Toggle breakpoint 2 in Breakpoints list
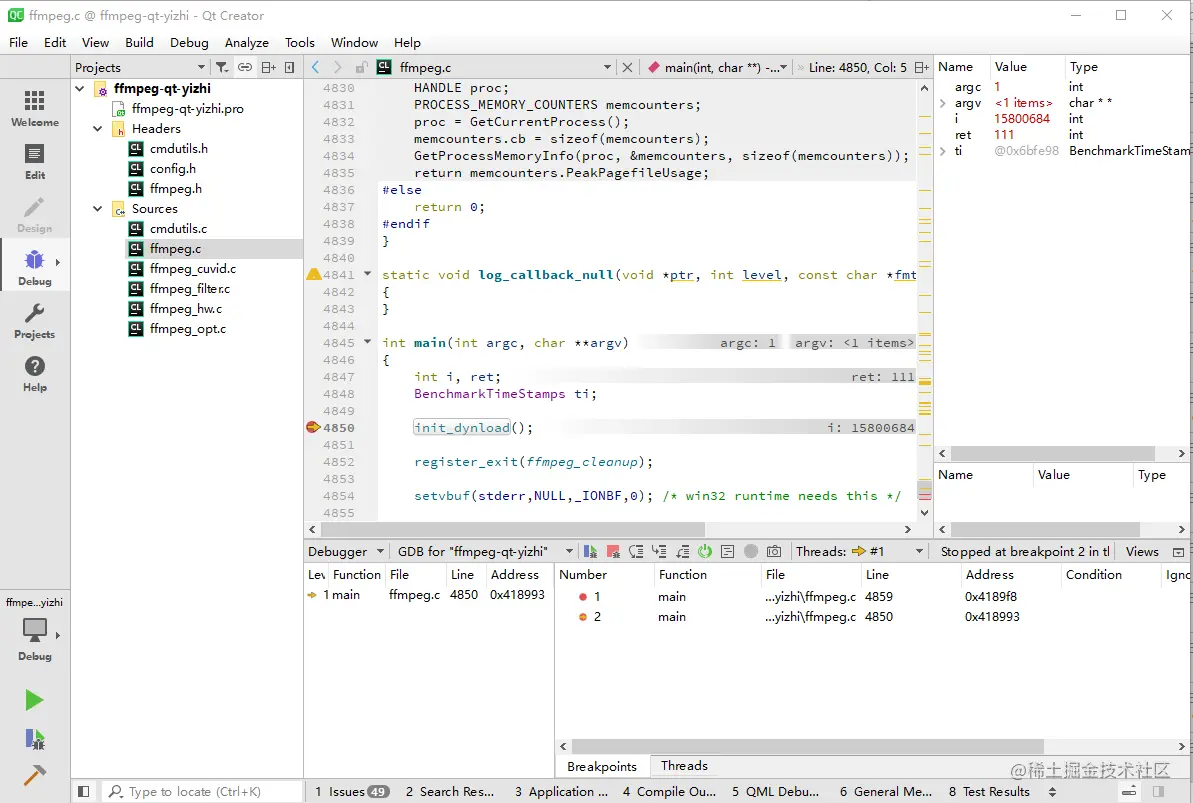 coord(583,617)
